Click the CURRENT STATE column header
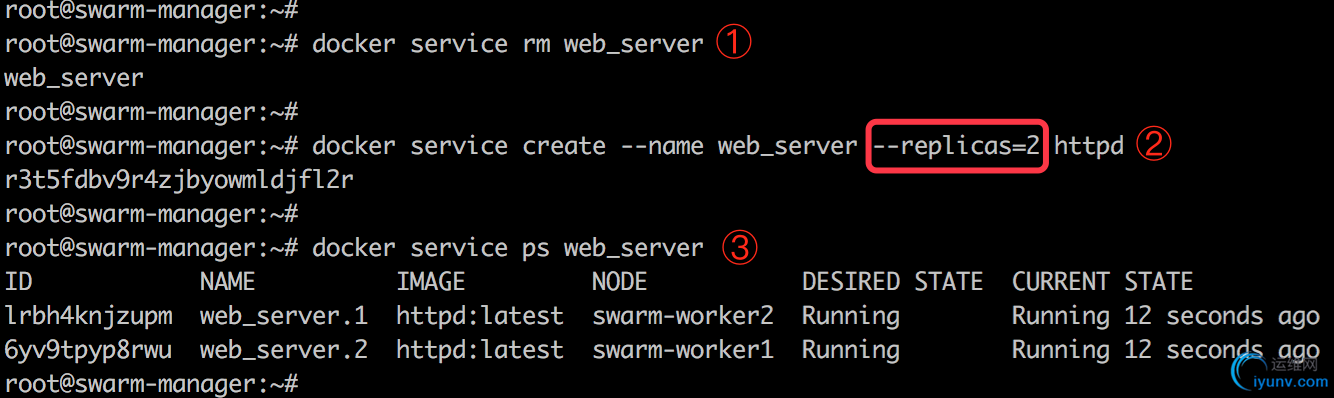This screenshot has height=398, width=1334. point(1102,282)
